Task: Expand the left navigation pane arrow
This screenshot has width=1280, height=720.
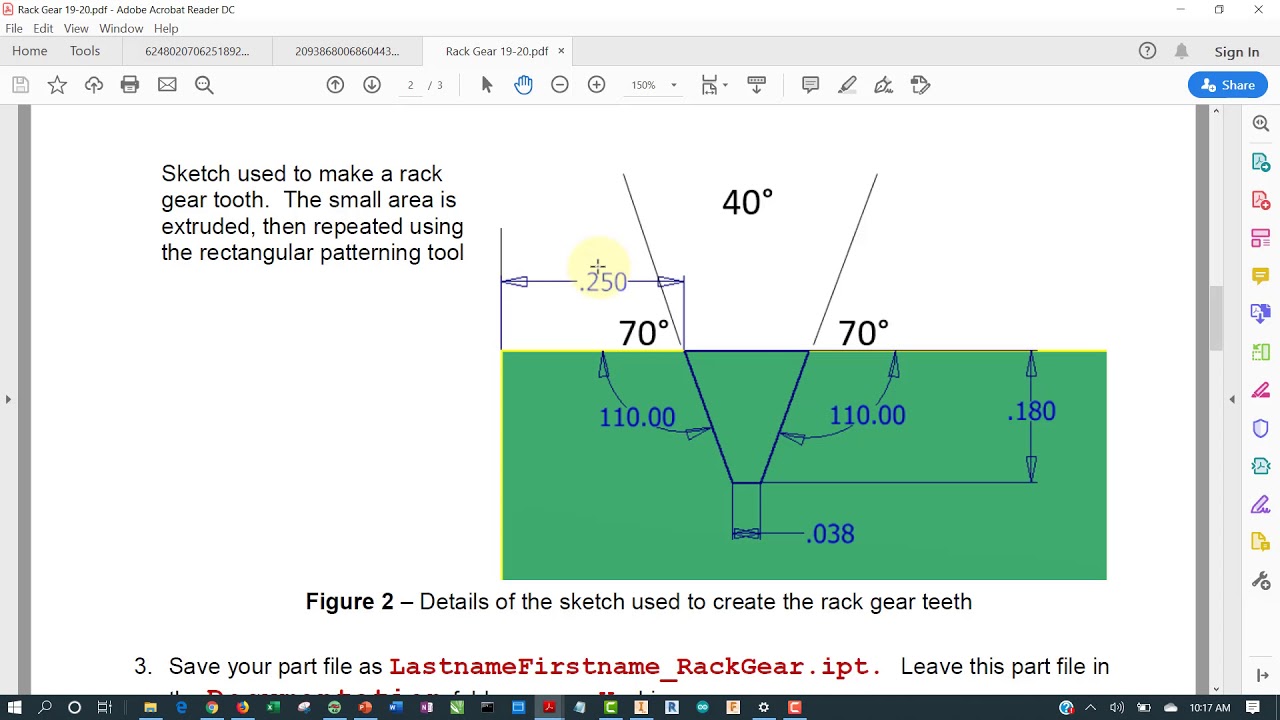Action: point(8,399)
